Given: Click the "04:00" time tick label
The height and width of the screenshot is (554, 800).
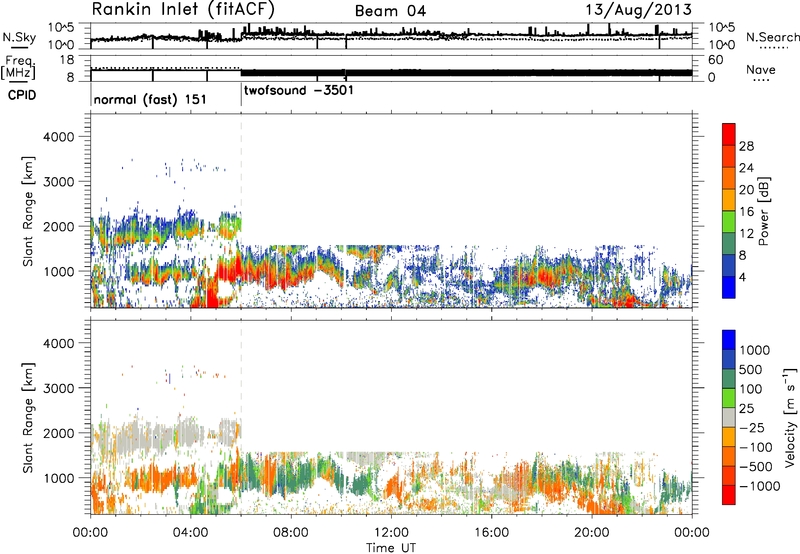Looking at the screenshot, I should coord(191,533).
